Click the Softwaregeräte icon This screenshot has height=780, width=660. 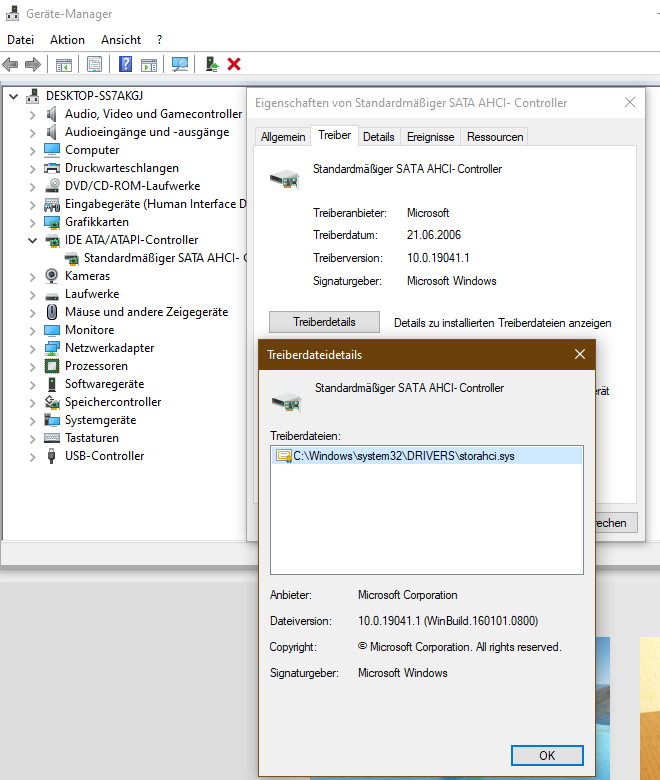[52, 384]
